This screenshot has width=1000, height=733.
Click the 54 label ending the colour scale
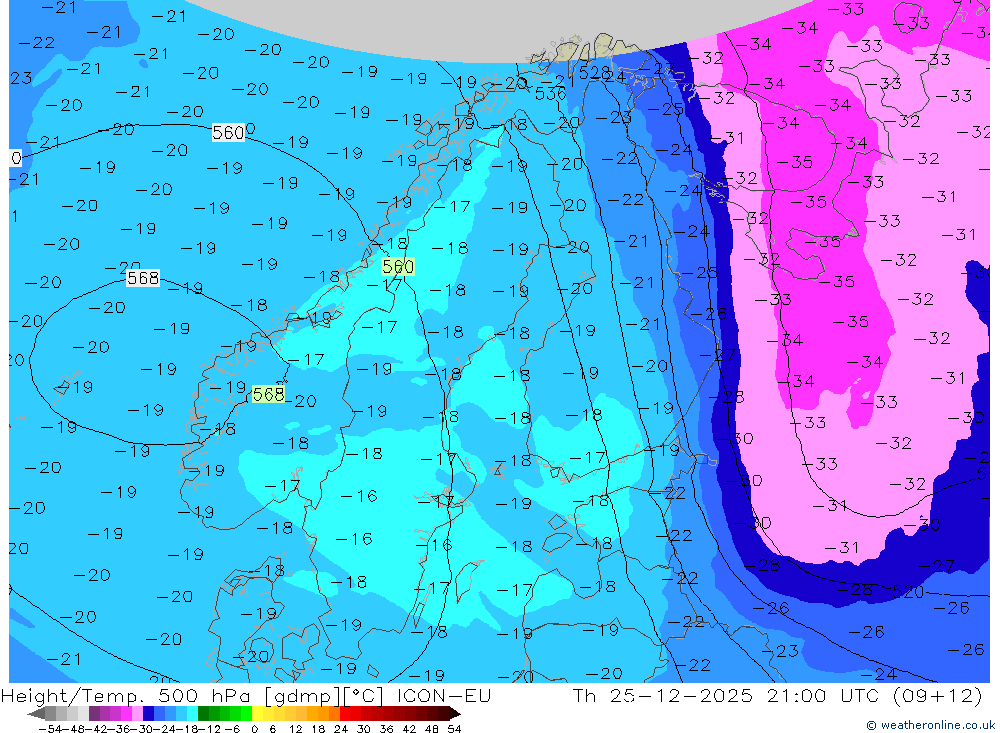point(454,729)
